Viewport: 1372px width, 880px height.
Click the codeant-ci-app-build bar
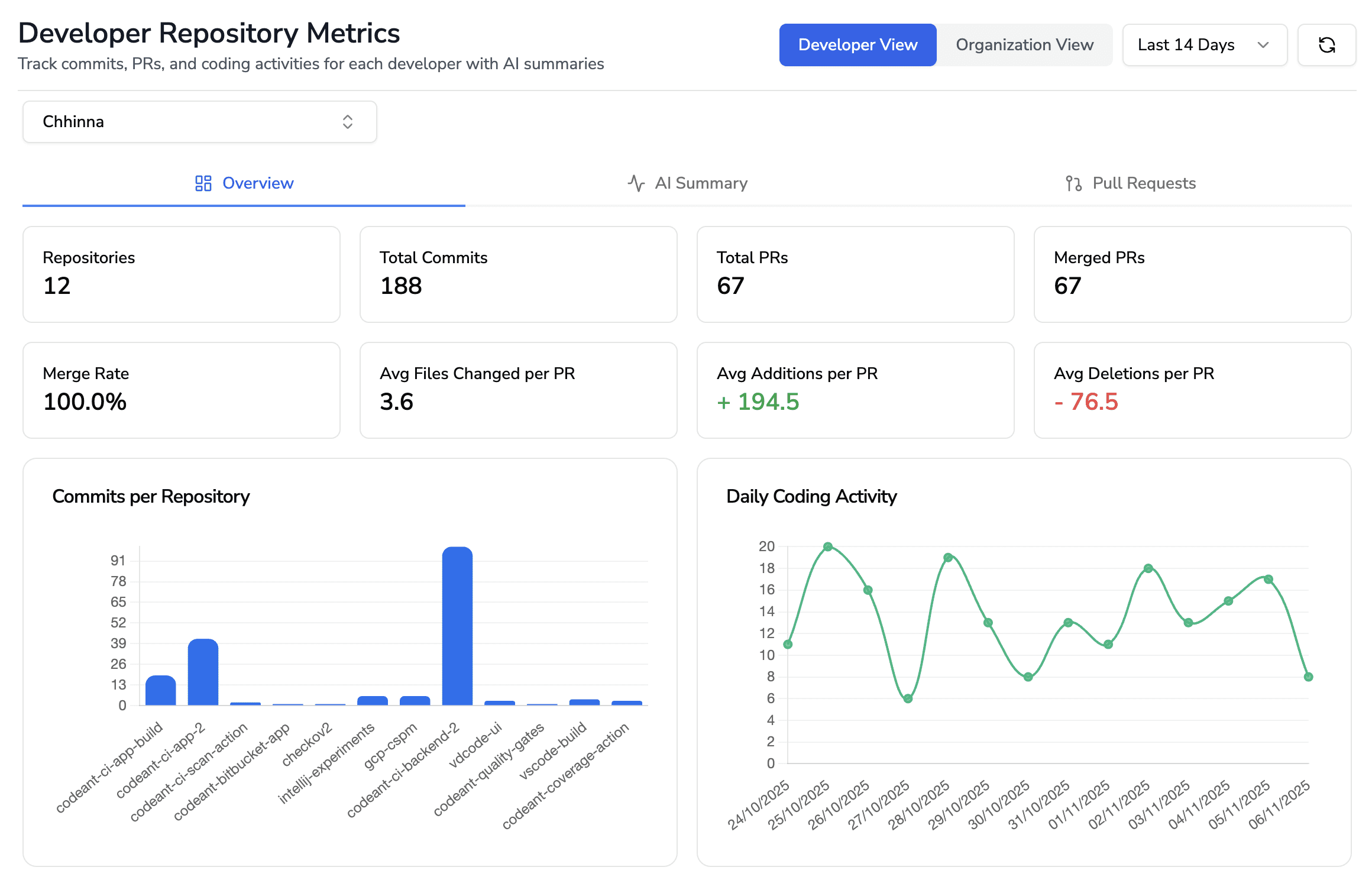click(x=161, y=691)
